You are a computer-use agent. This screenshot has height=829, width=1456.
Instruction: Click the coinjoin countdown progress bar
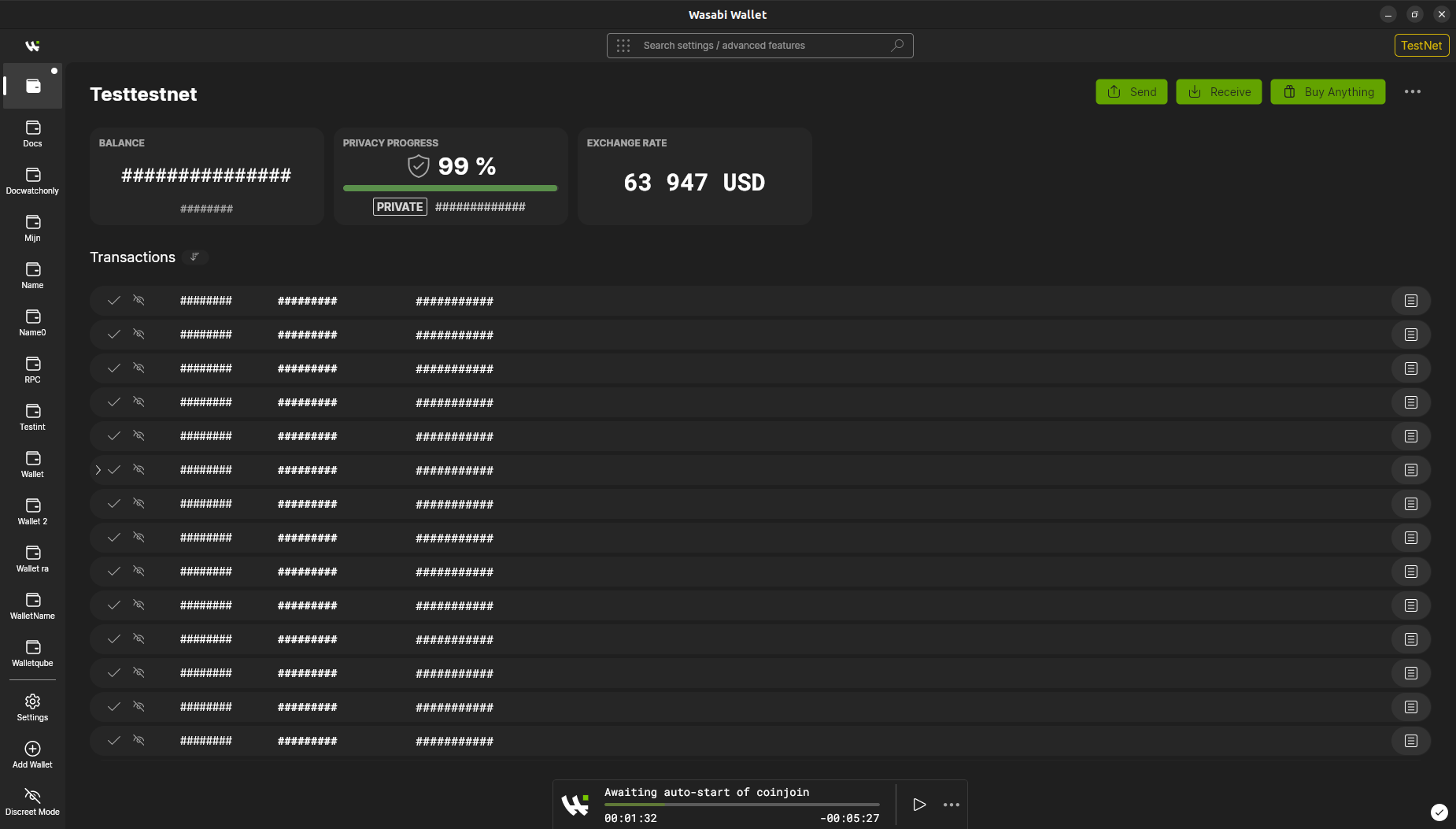(742, 805)
